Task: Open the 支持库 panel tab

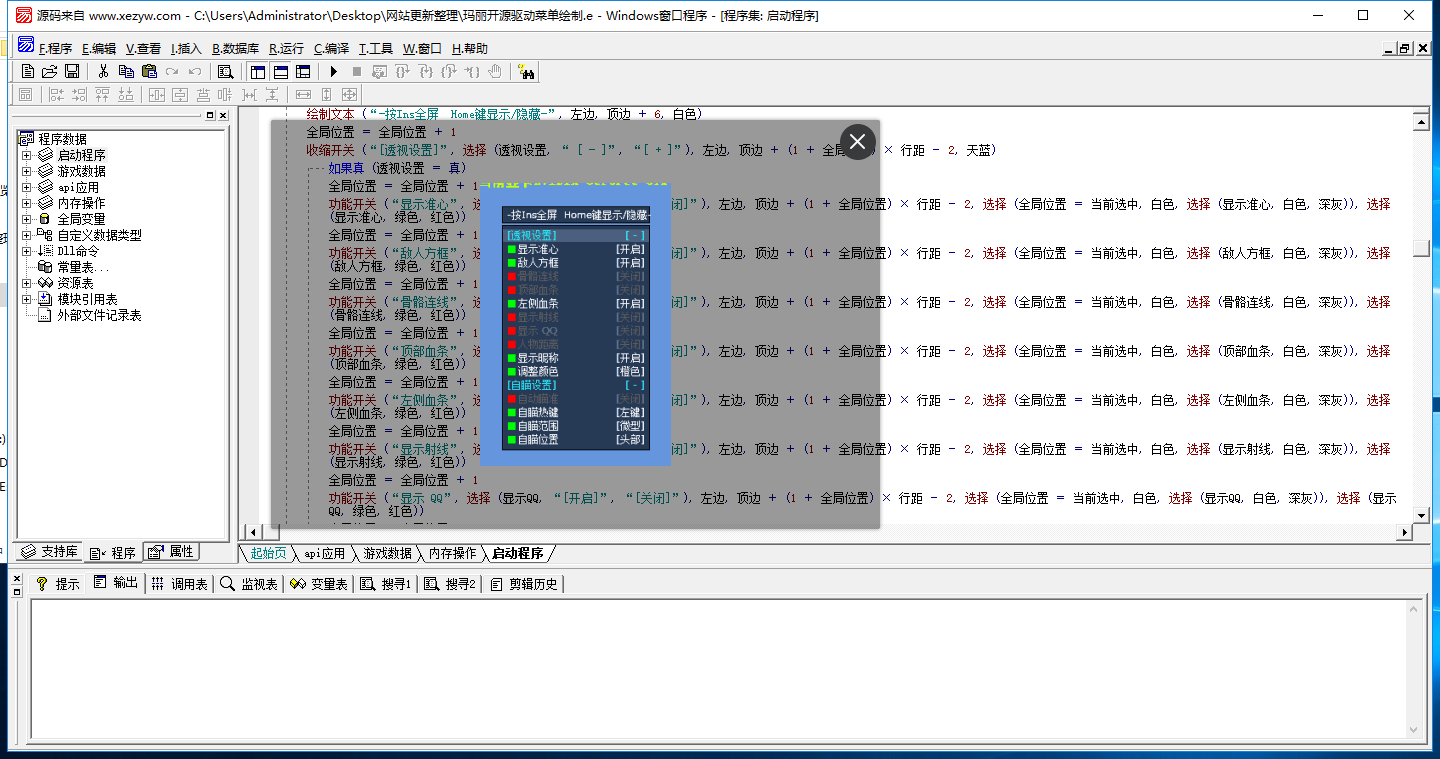Action: tap(50, 552)
